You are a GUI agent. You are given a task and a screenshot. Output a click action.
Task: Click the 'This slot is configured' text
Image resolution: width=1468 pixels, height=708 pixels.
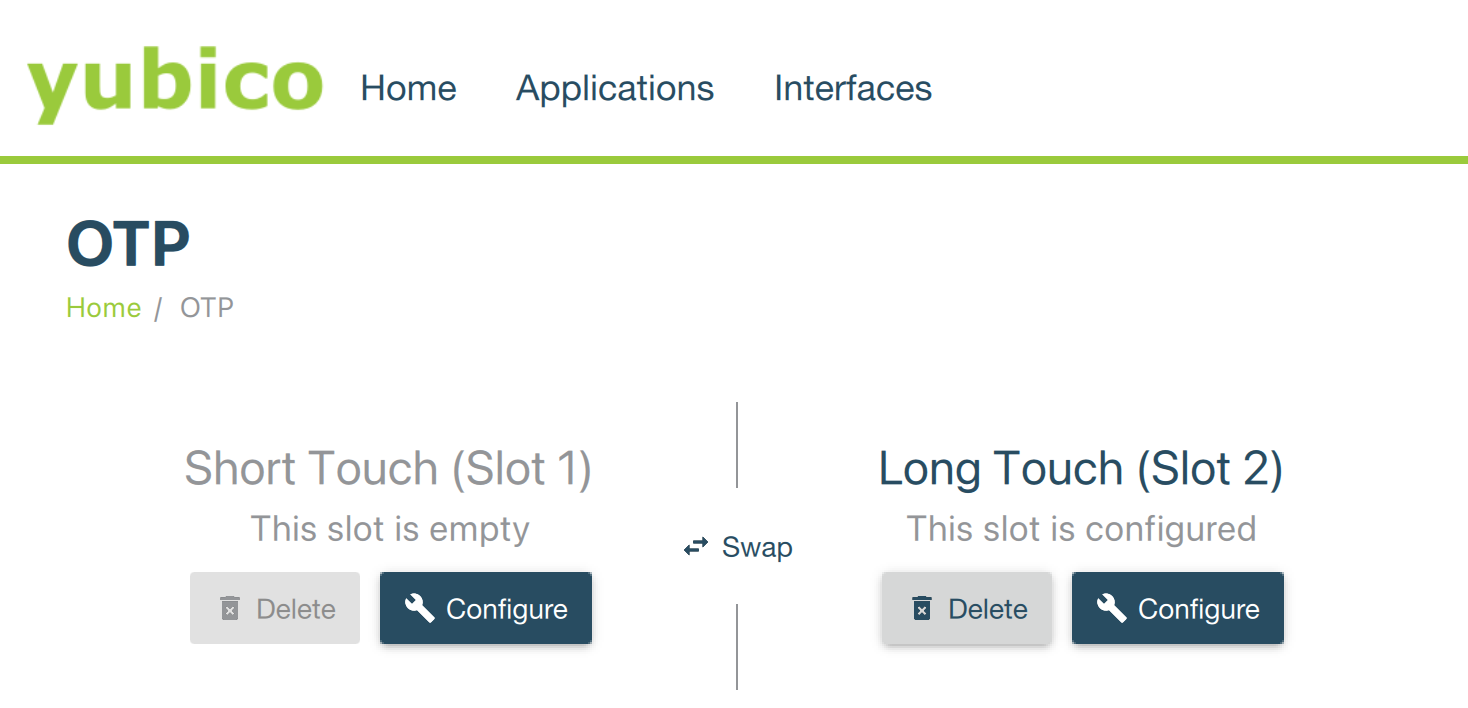click(x=1081, y=528)
